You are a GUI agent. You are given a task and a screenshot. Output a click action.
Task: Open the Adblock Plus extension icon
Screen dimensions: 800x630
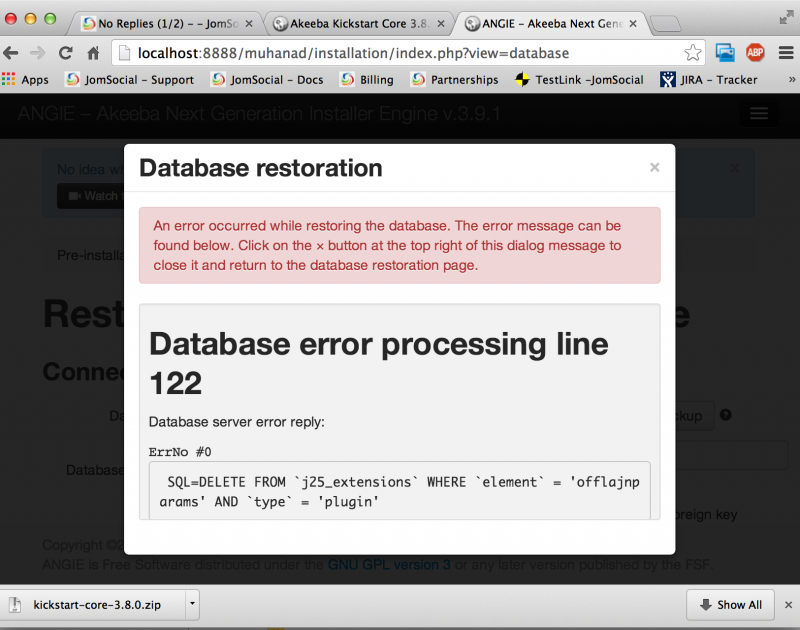[x=755, y=53]
